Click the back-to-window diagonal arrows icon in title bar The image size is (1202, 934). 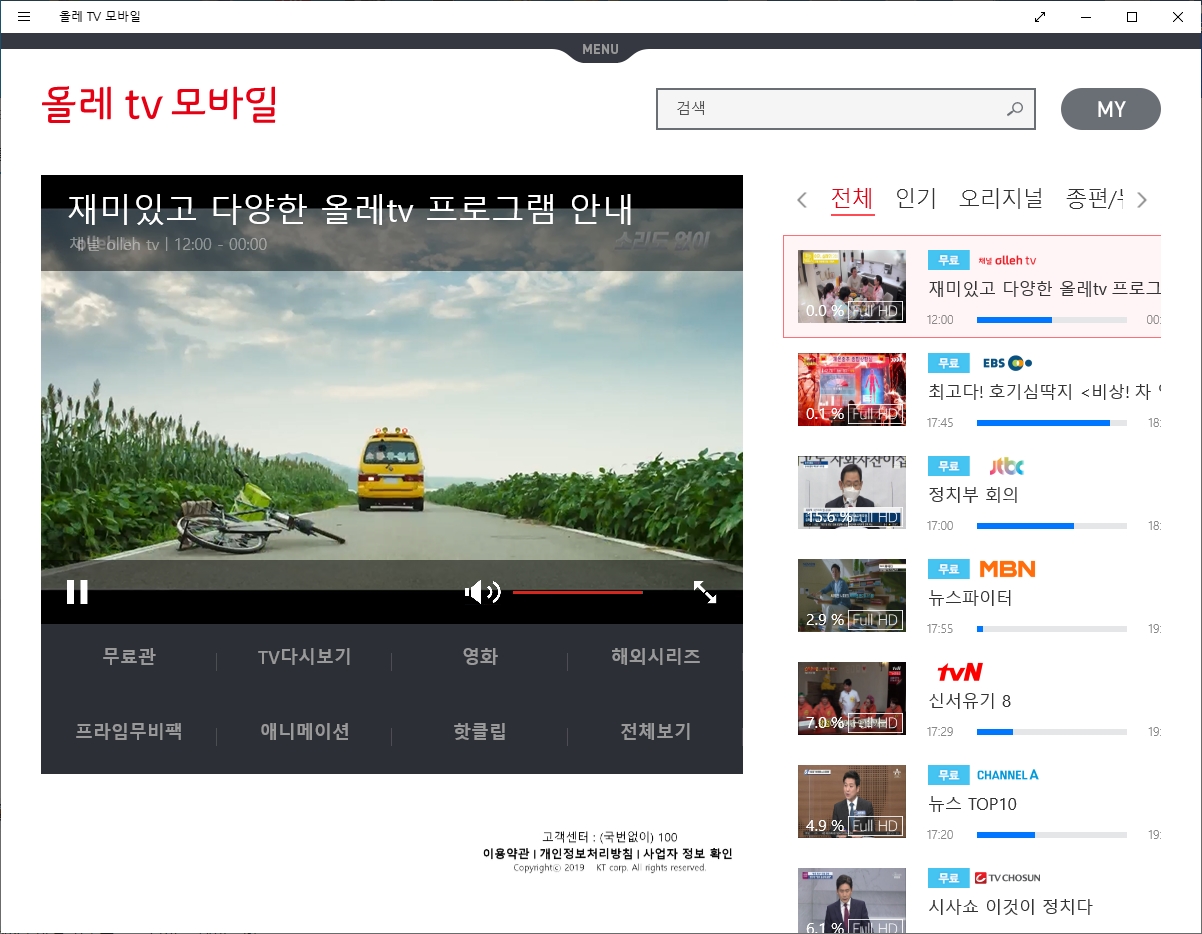(x=1040, y=16)
